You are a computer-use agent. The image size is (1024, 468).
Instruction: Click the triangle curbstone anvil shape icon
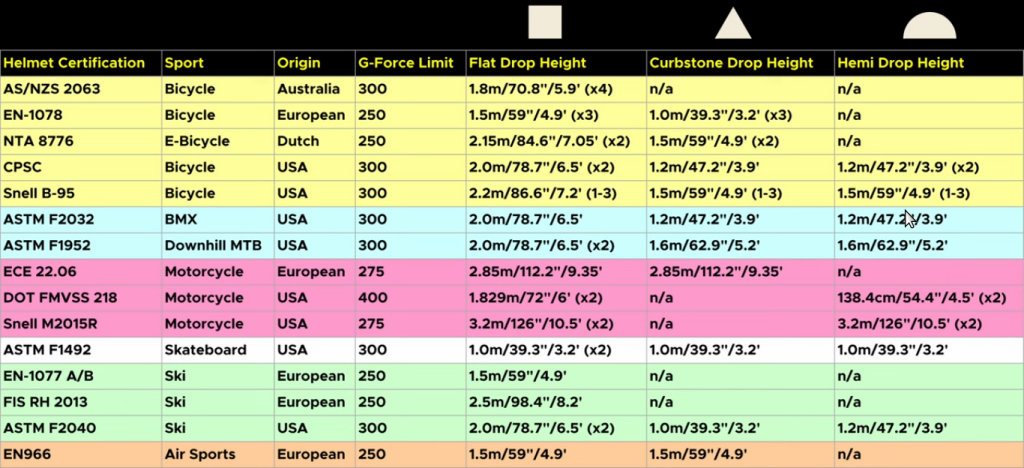coord(733,23)
